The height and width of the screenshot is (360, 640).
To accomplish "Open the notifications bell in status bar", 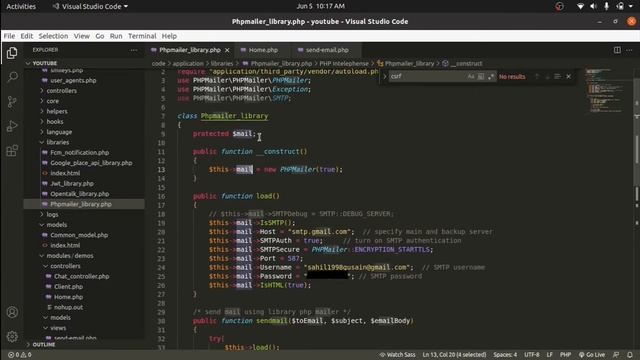I will (x=630, y=355).
